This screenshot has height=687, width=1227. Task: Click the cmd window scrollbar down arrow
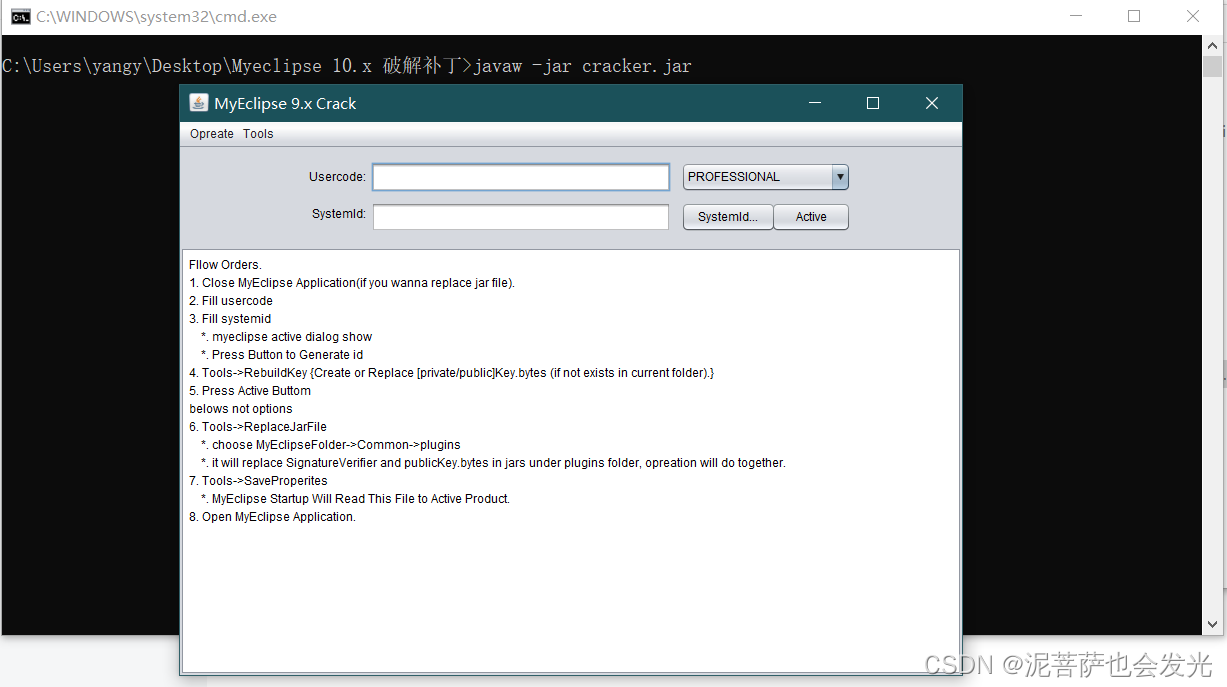(x=1213, y=624)
